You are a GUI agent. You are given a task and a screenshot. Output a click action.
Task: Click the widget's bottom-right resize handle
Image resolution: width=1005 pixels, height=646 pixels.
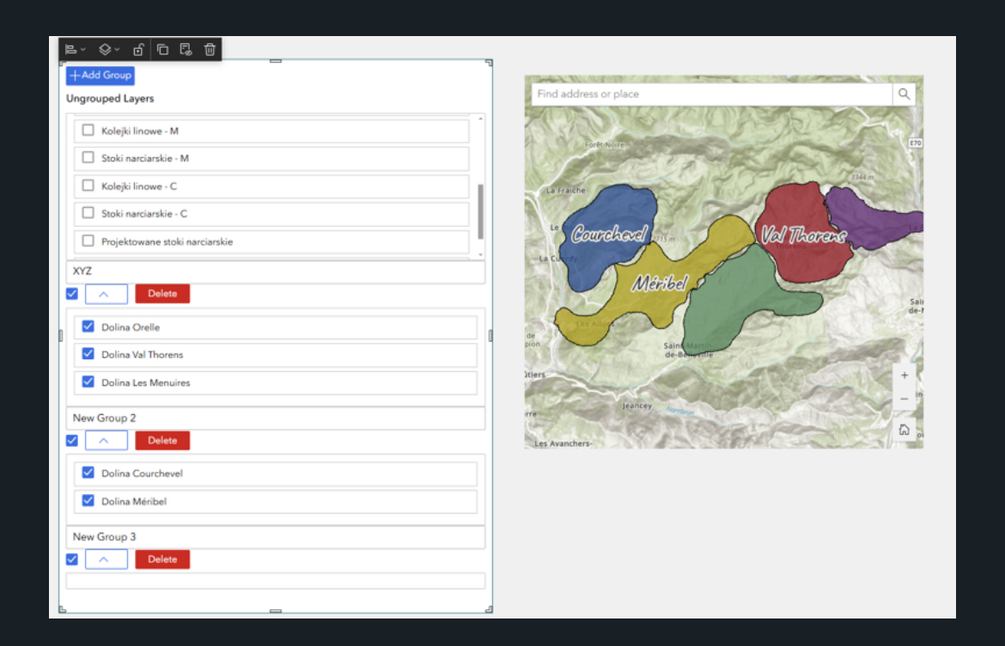489,609
